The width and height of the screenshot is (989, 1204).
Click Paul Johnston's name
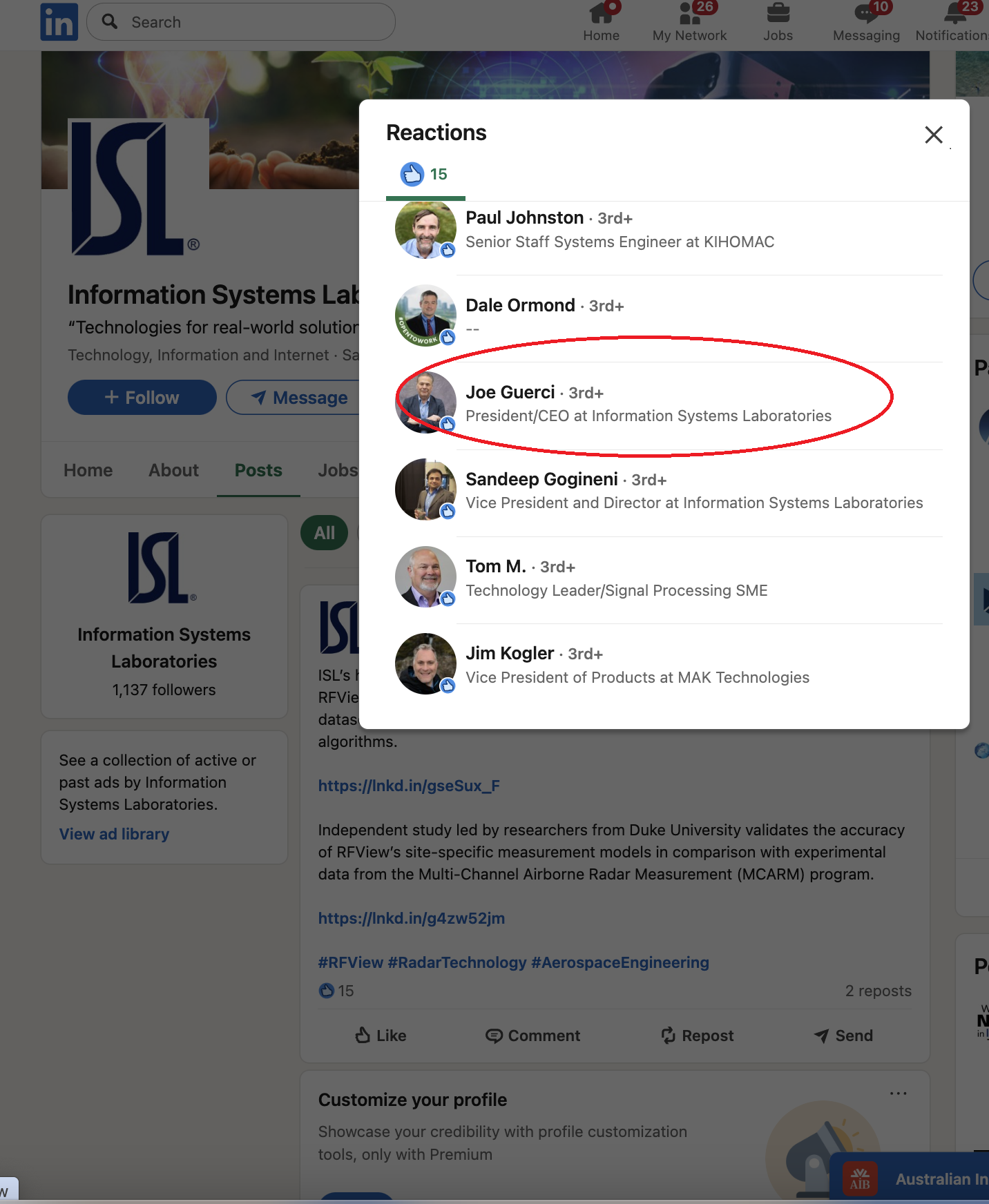click(525, 218)
